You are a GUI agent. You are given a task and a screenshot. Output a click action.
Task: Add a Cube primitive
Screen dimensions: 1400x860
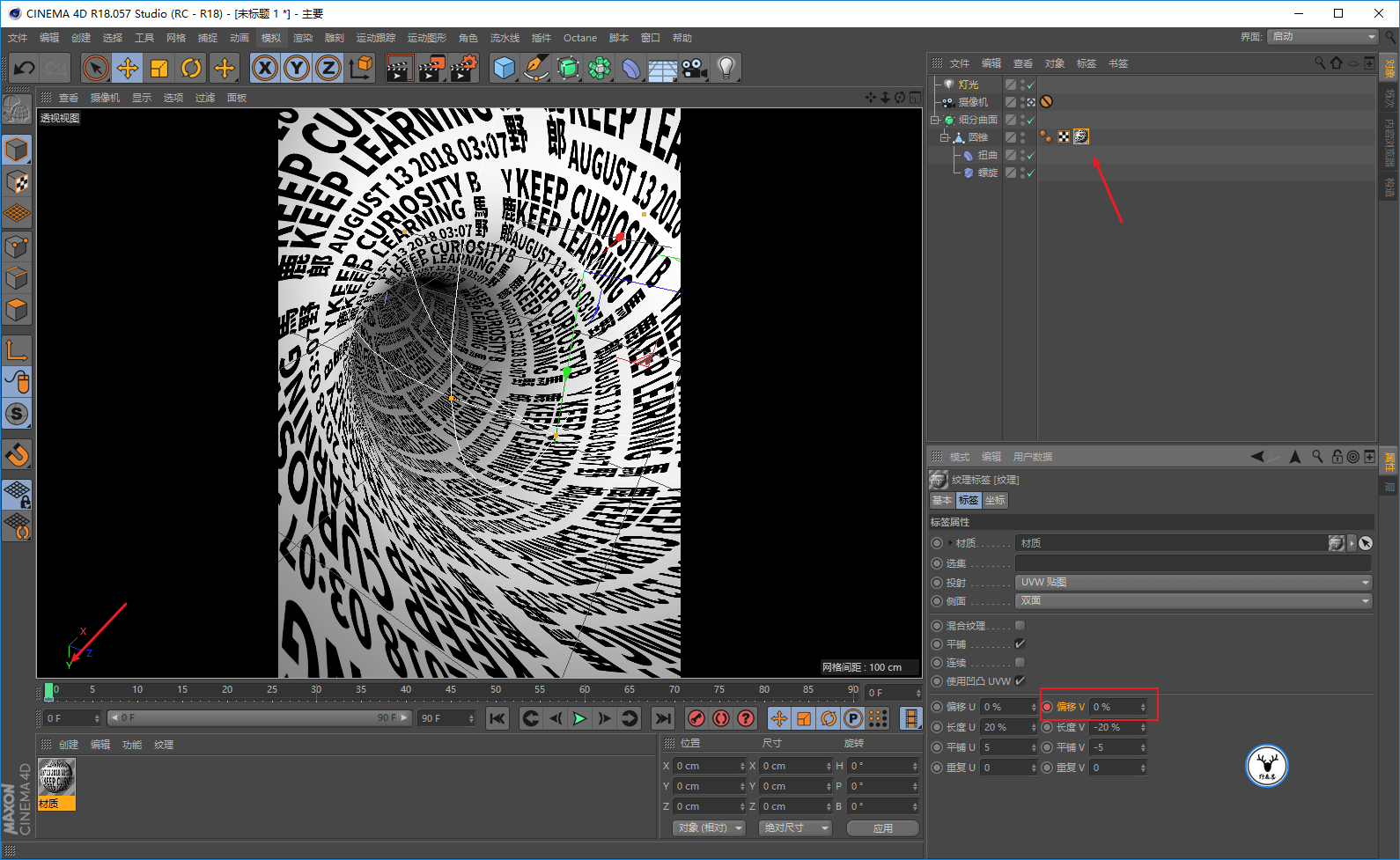point(505,68)
